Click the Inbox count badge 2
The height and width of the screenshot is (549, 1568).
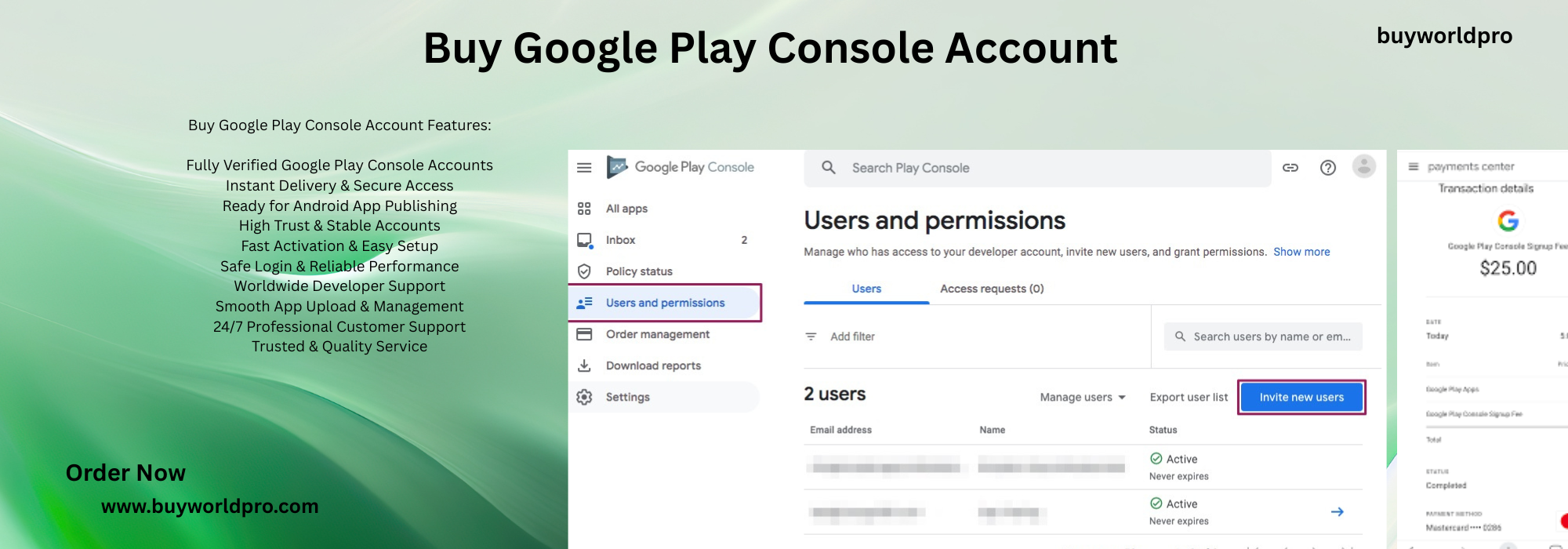click(x=744, y=240)
